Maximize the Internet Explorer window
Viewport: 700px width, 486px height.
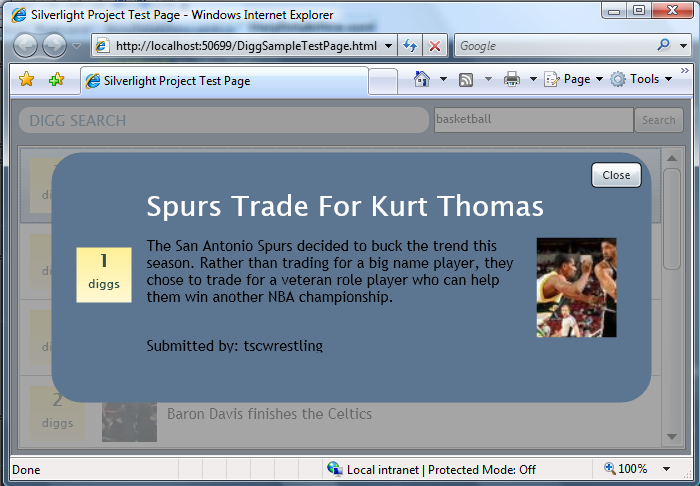point(639,11)
